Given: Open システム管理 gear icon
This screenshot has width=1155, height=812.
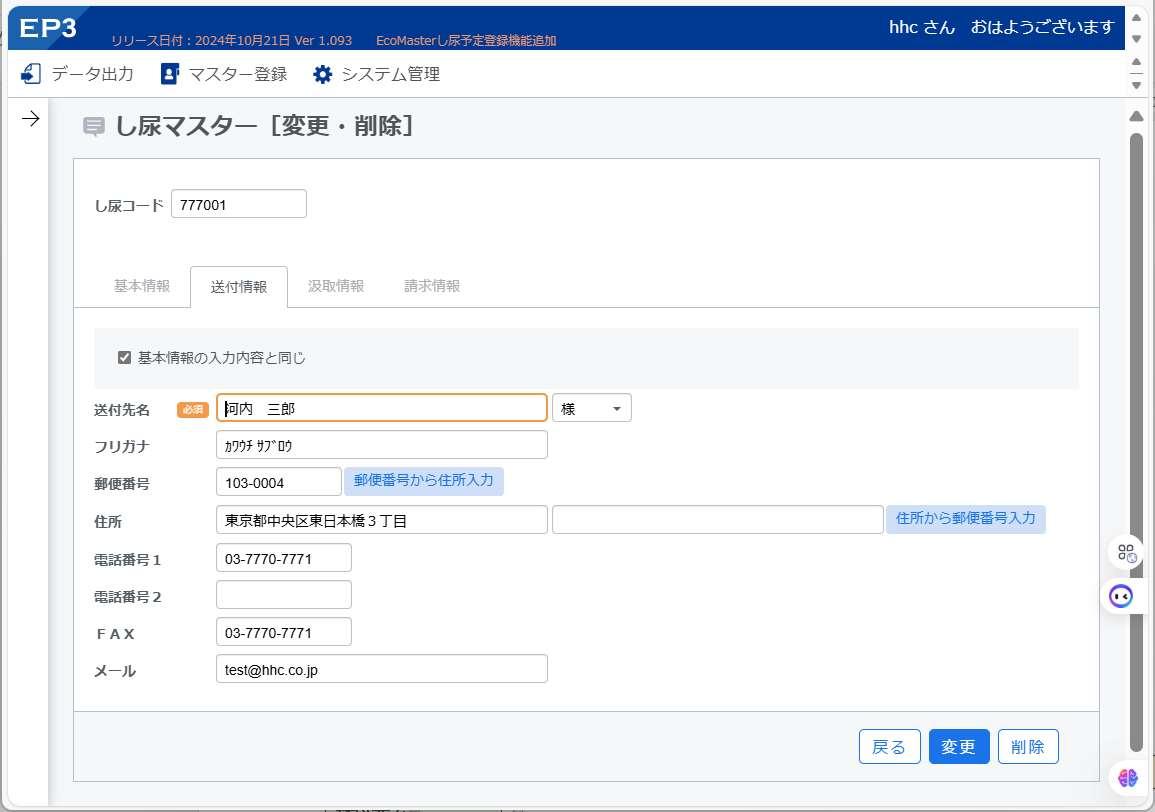Looking at the screenshot, I should [x=322, y=74].
